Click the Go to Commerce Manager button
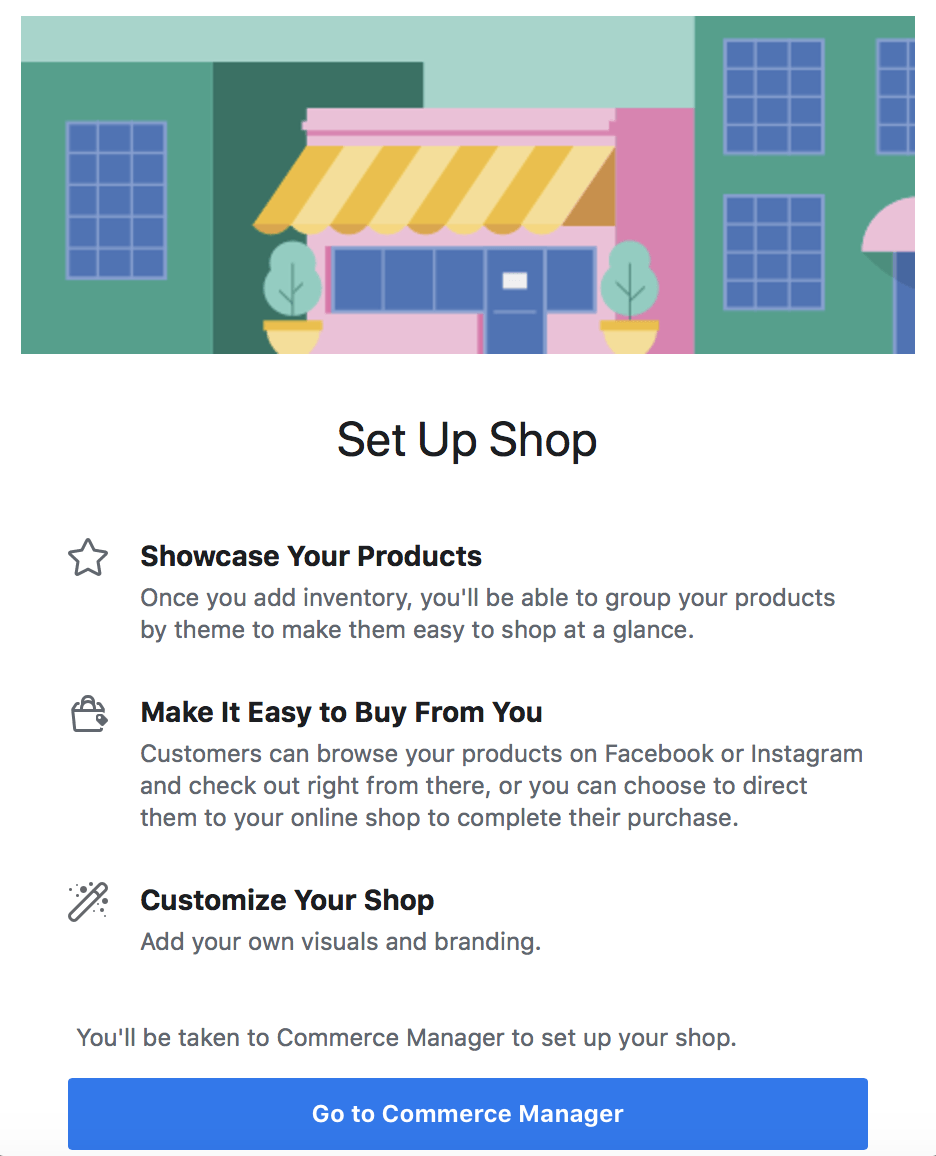 click(468, 1113)
